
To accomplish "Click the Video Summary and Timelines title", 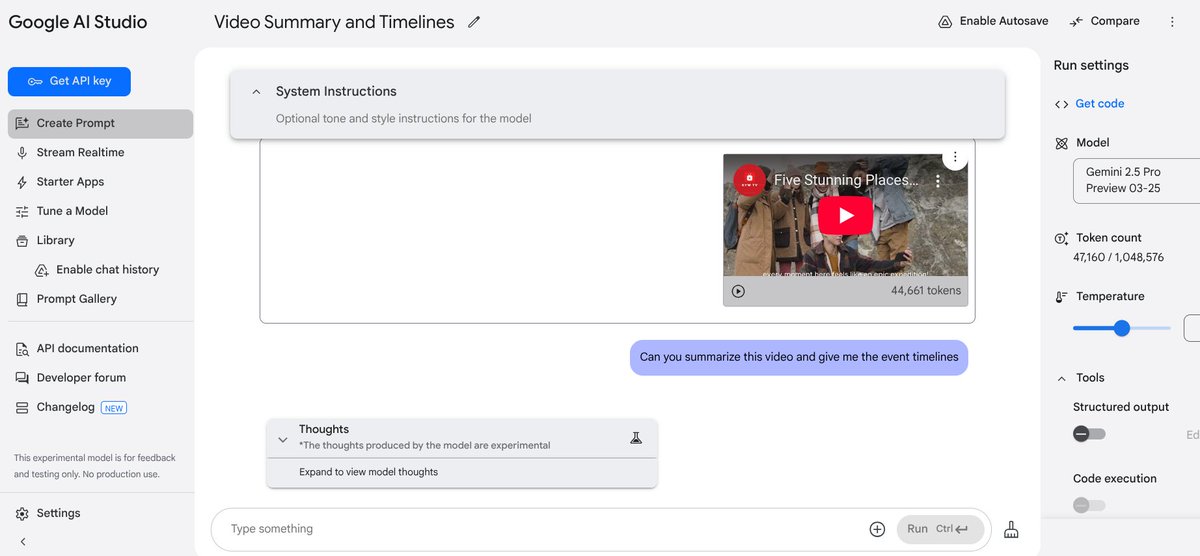I will (x=334, y=22).
